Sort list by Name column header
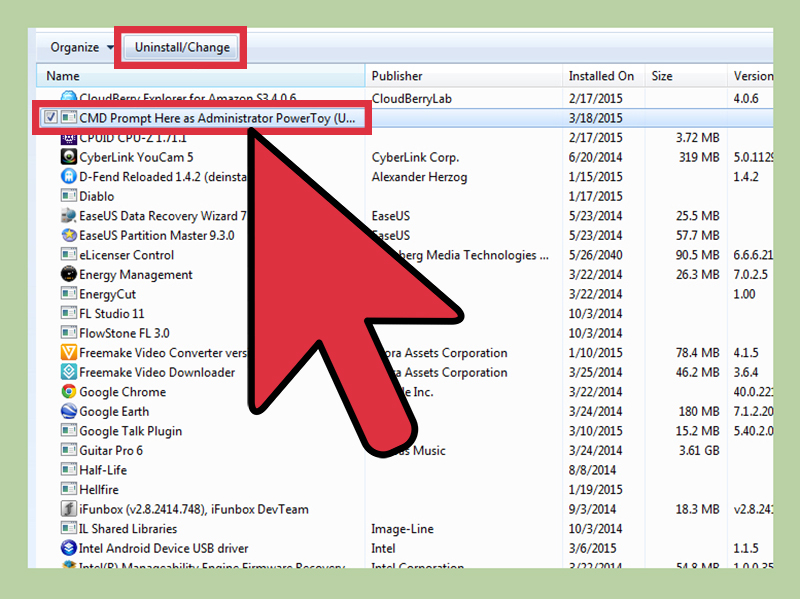The height and width of the screenshot is (599, 800). [201, 76]
